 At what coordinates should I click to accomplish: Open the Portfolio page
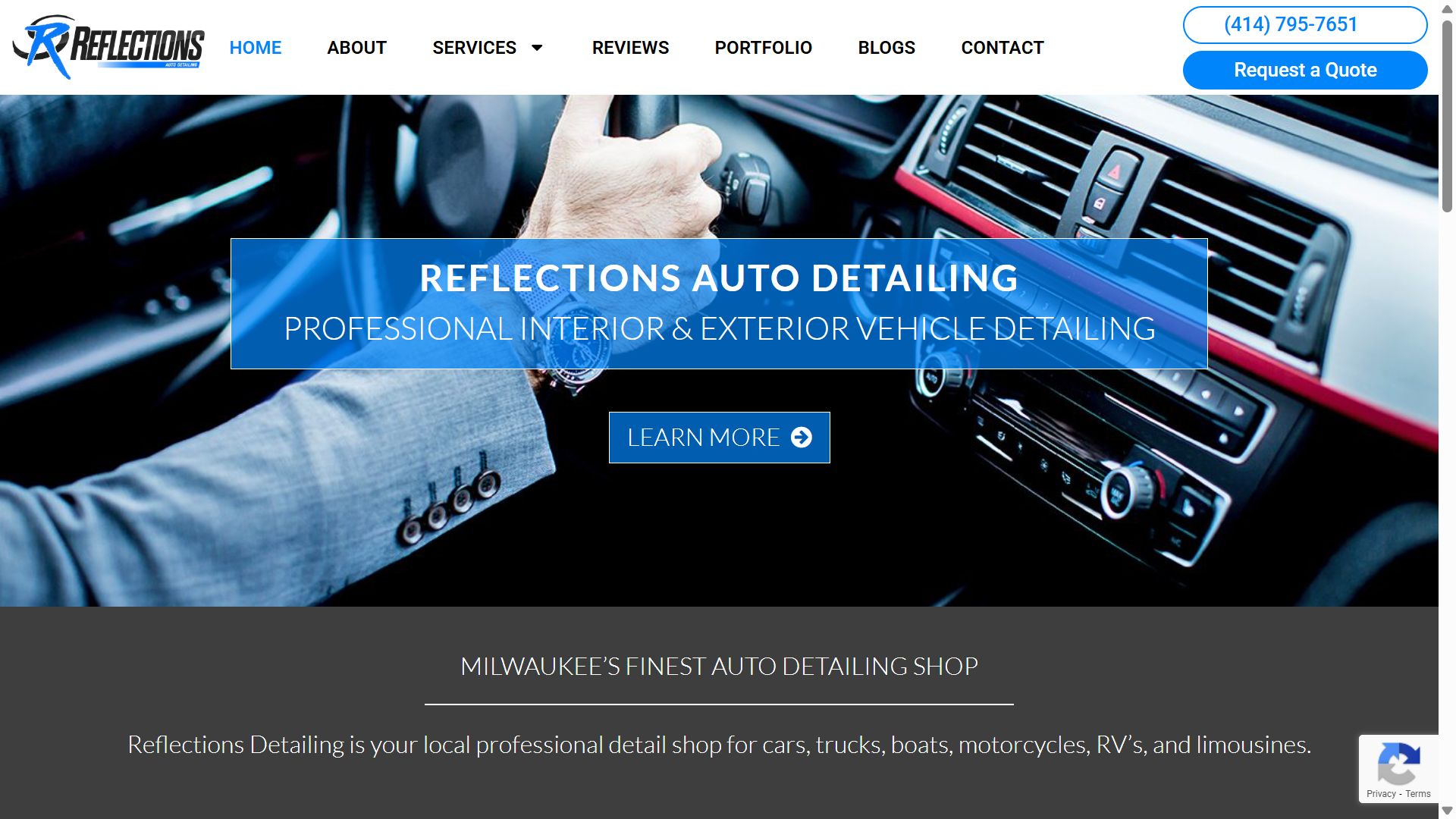pos(764,48)
